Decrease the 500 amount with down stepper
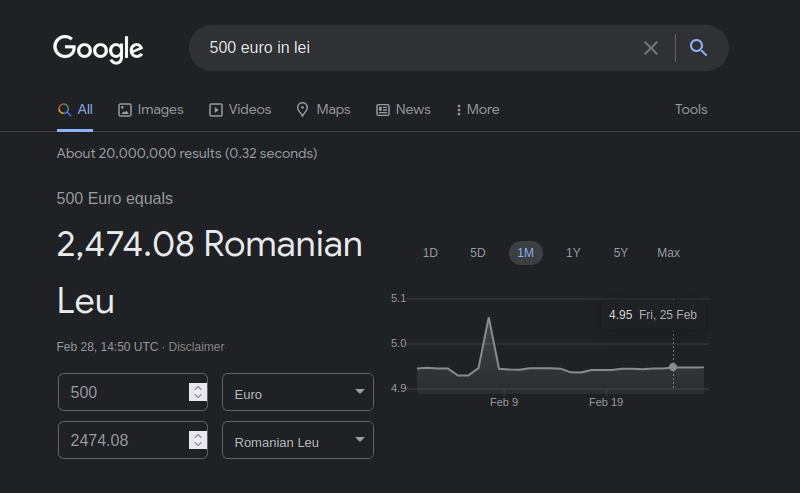Screen dimensions: 800x493 (x=198, y=397)
